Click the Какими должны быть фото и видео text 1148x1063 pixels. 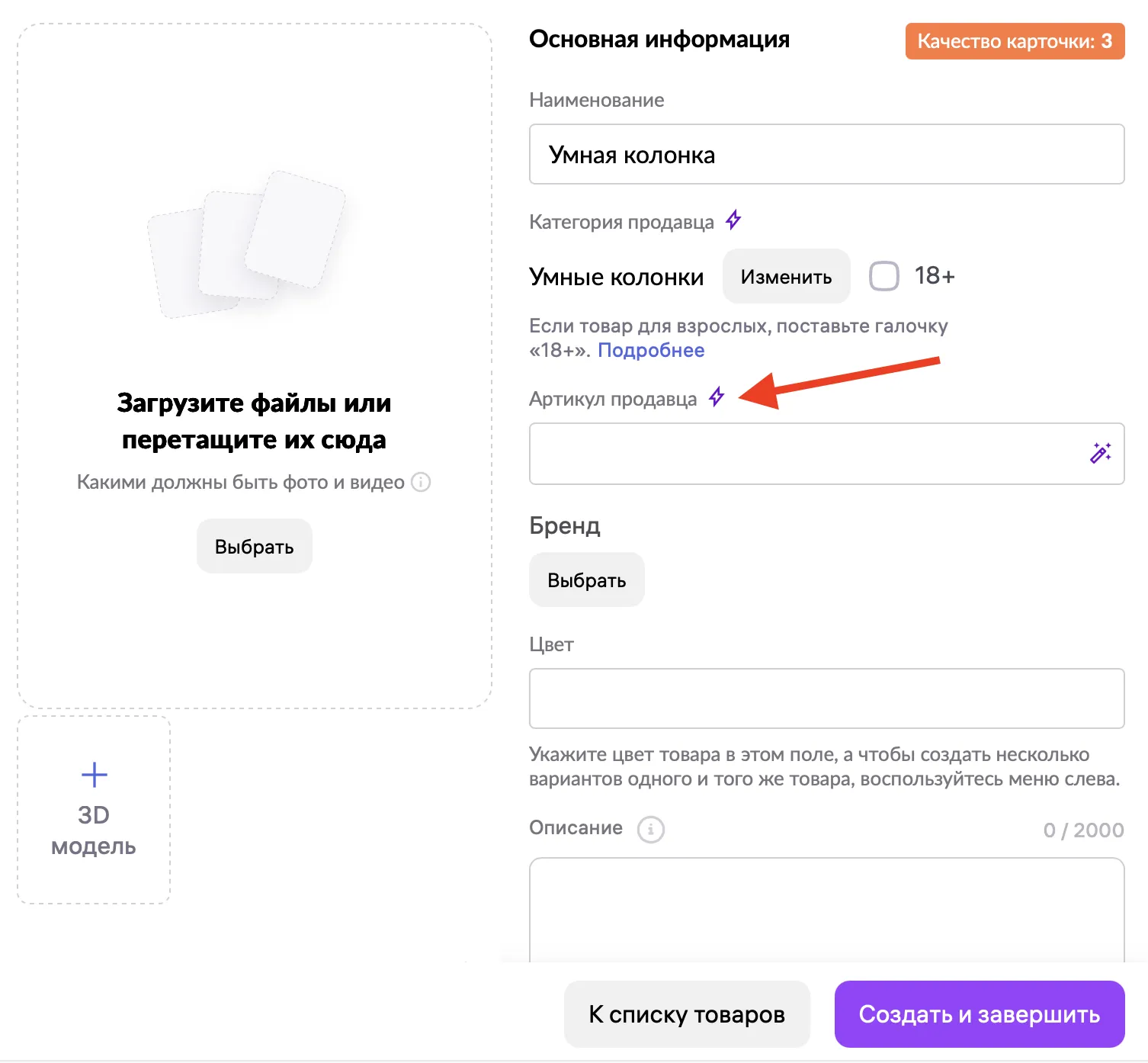(240, 482)
